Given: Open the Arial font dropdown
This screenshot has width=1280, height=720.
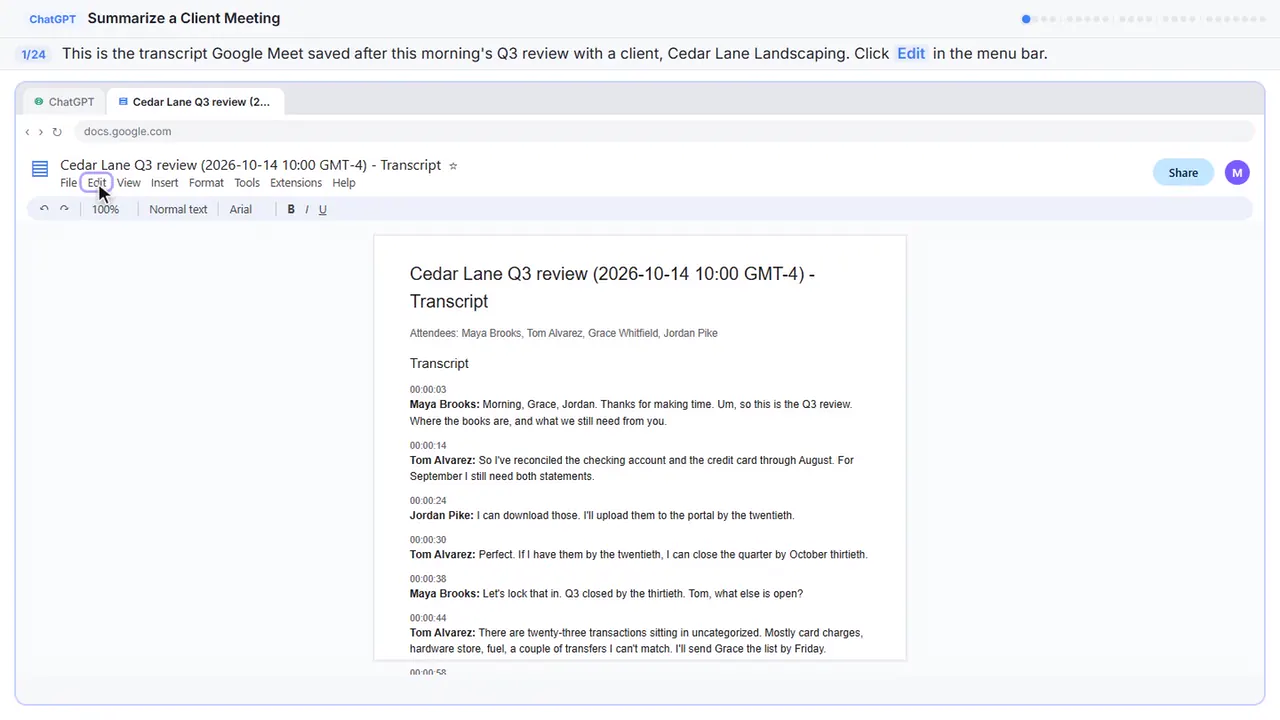Looking at the screenshot, I should [x=241, y=209].
